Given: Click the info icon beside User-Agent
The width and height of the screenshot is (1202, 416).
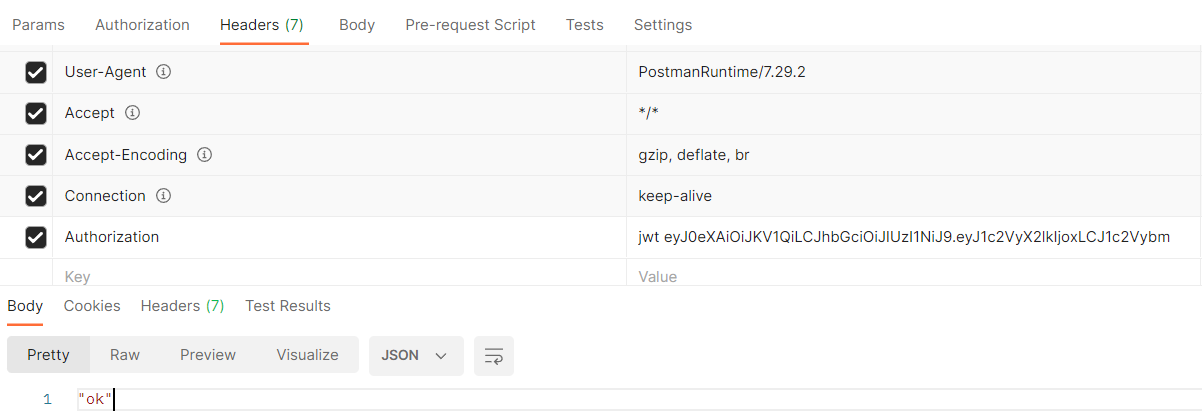Looking at the screenshot, I should [x=164, y=72].
